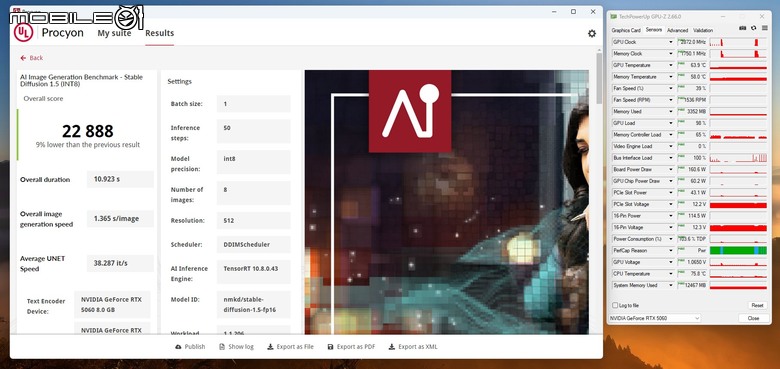Click the Export as XML download icon
The image size is (780, 369).
click(x=391, y=347)
